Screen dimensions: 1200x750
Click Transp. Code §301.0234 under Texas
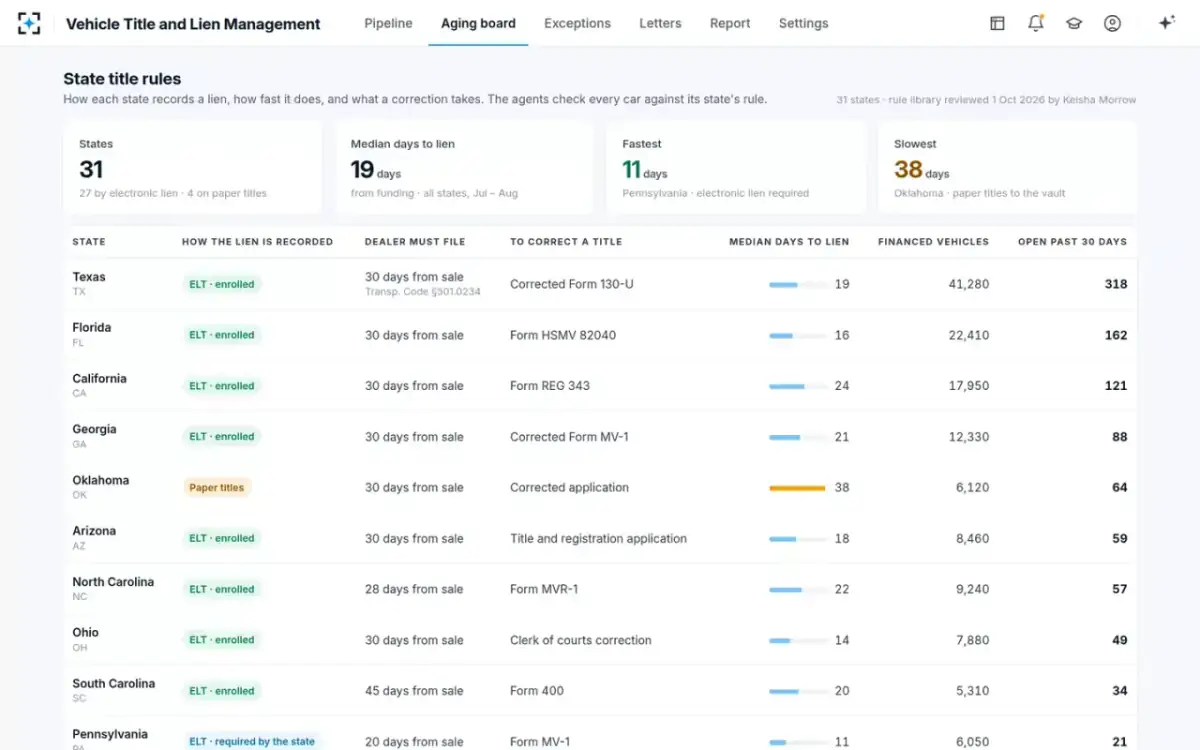tap(423, 292)
